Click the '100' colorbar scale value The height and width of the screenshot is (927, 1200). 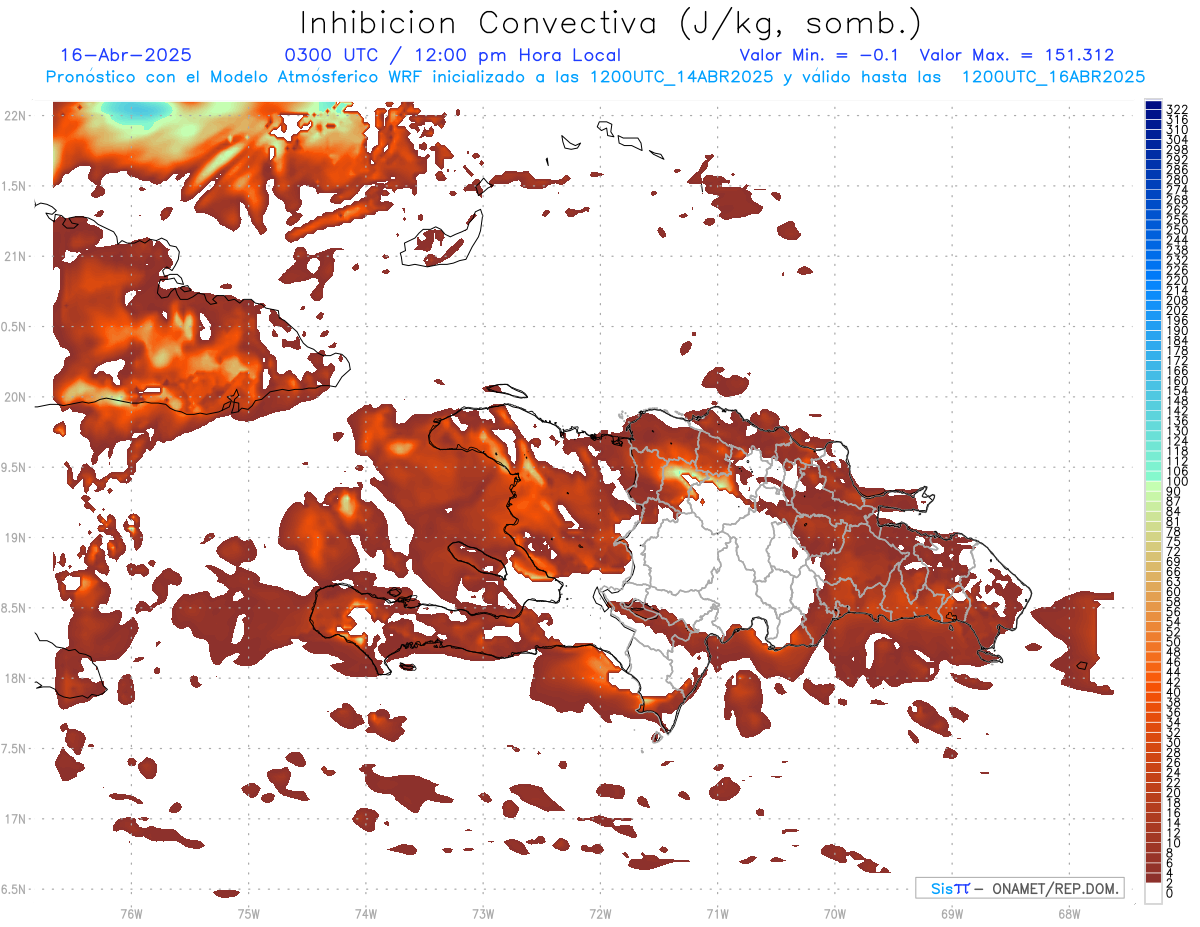pos(1177,482)
